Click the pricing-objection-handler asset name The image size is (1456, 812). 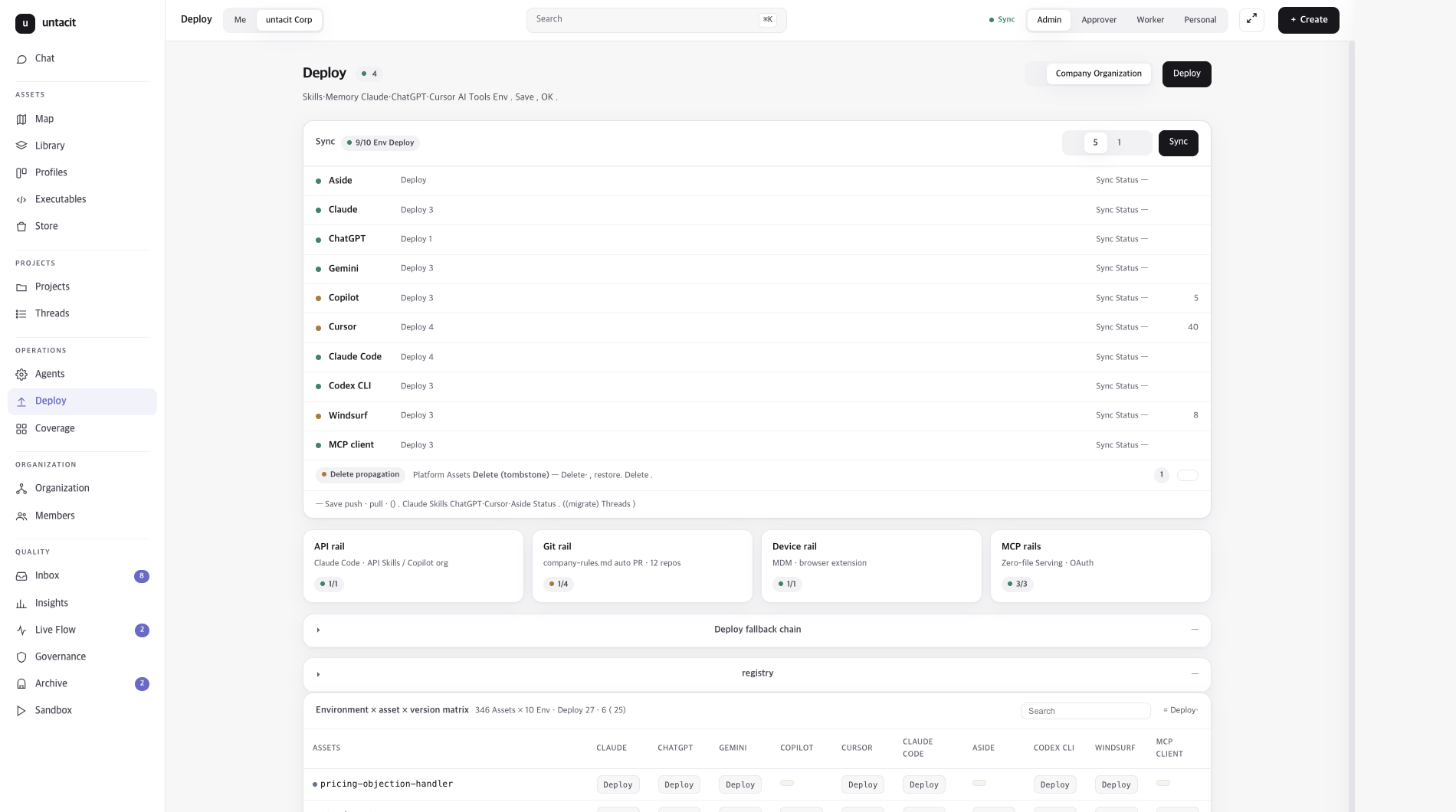click(386, 784)
